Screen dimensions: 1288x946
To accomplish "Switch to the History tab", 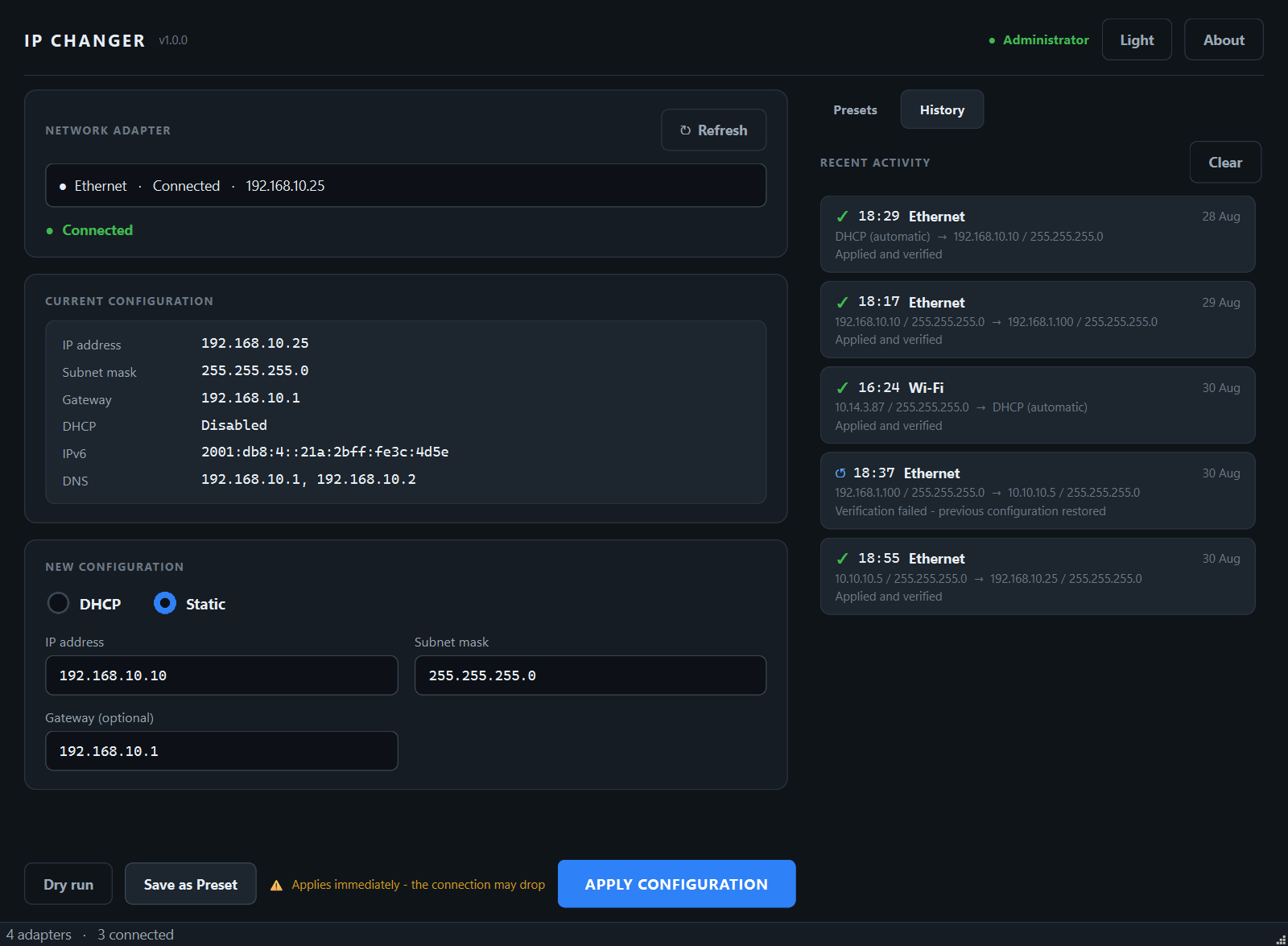I will tap(942, 109).
